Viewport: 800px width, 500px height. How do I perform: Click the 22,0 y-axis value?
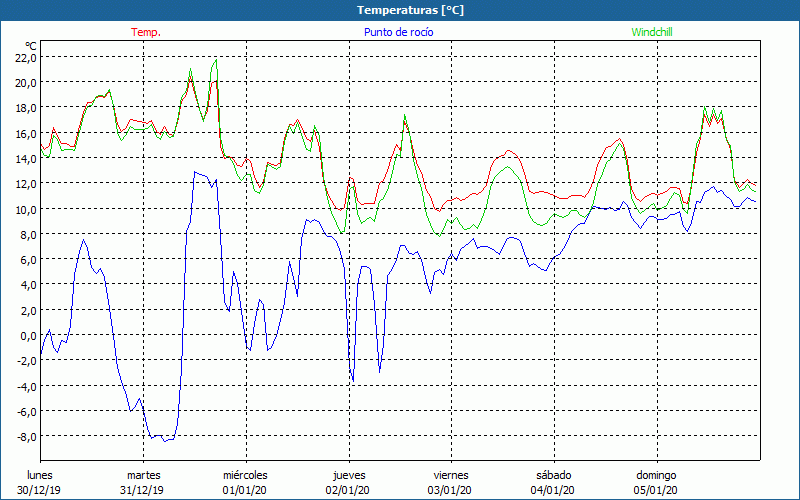click(26, 58)
